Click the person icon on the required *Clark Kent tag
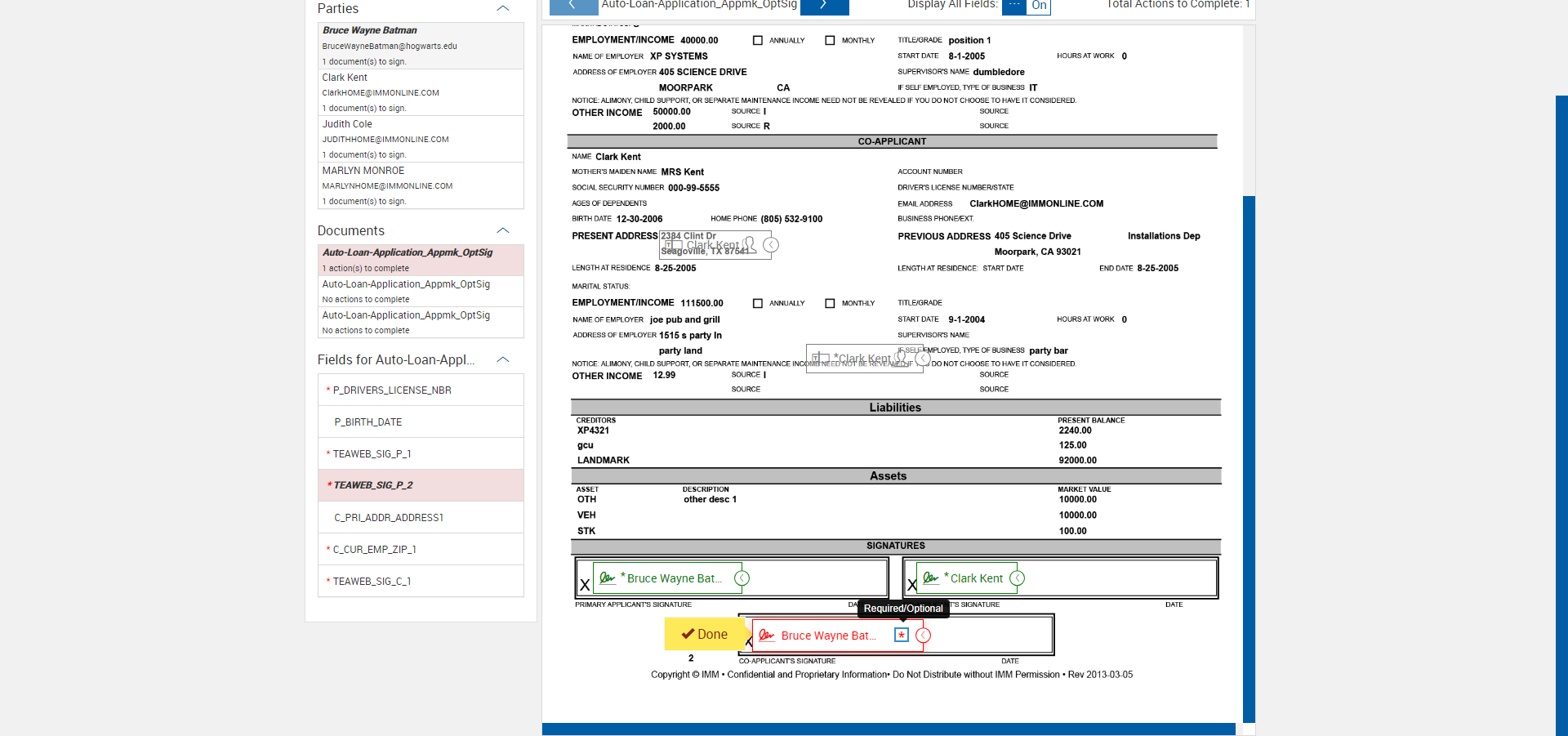Viewport: 1568px width, 736px height. click(902, 358)
